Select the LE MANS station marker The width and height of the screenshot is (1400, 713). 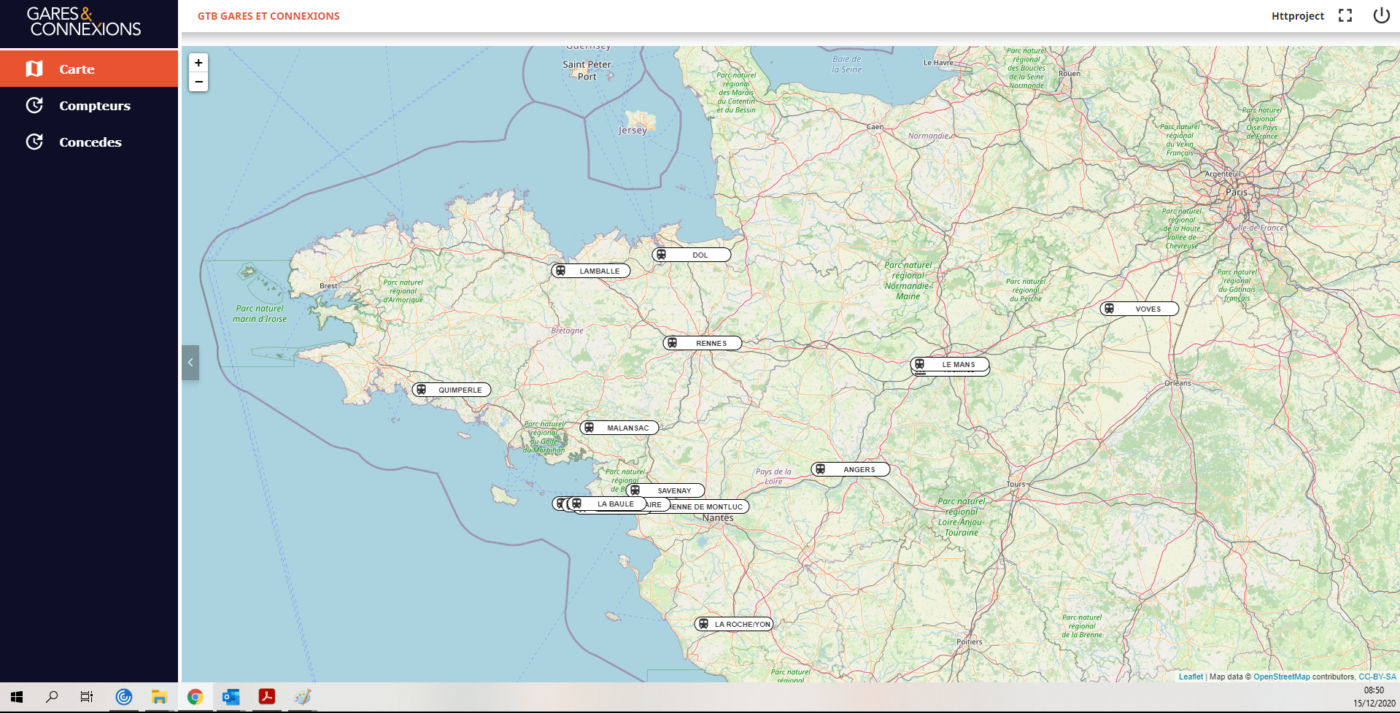tap(950, 364)
